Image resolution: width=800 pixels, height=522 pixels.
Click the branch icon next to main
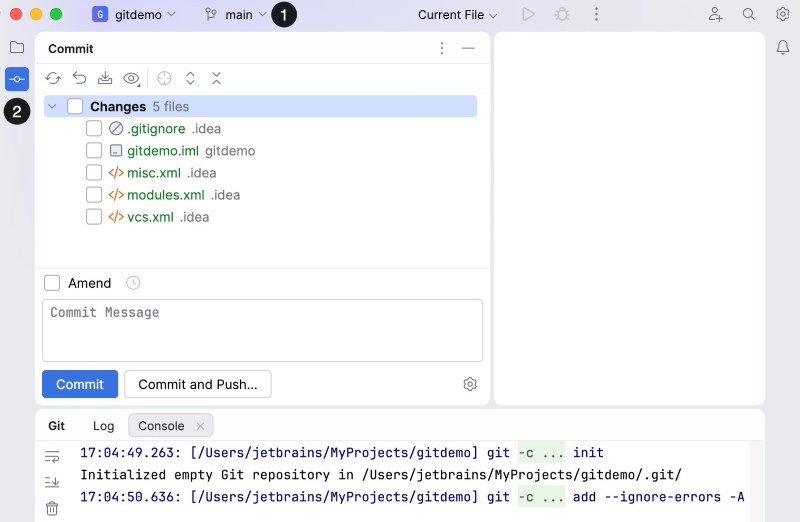point(211,14)
